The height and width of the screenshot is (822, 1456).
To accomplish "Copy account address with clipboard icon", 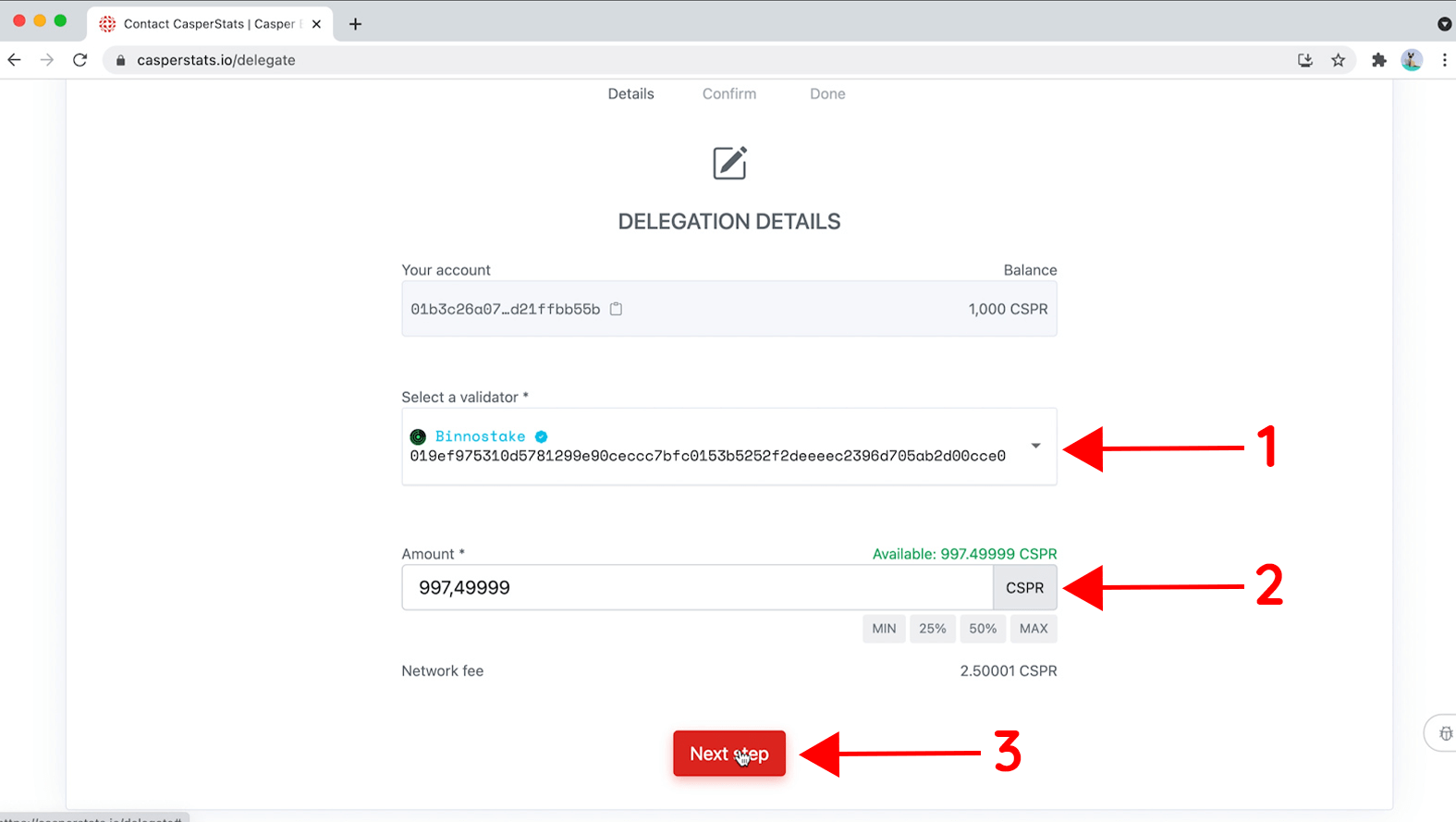I will (616, 309).
